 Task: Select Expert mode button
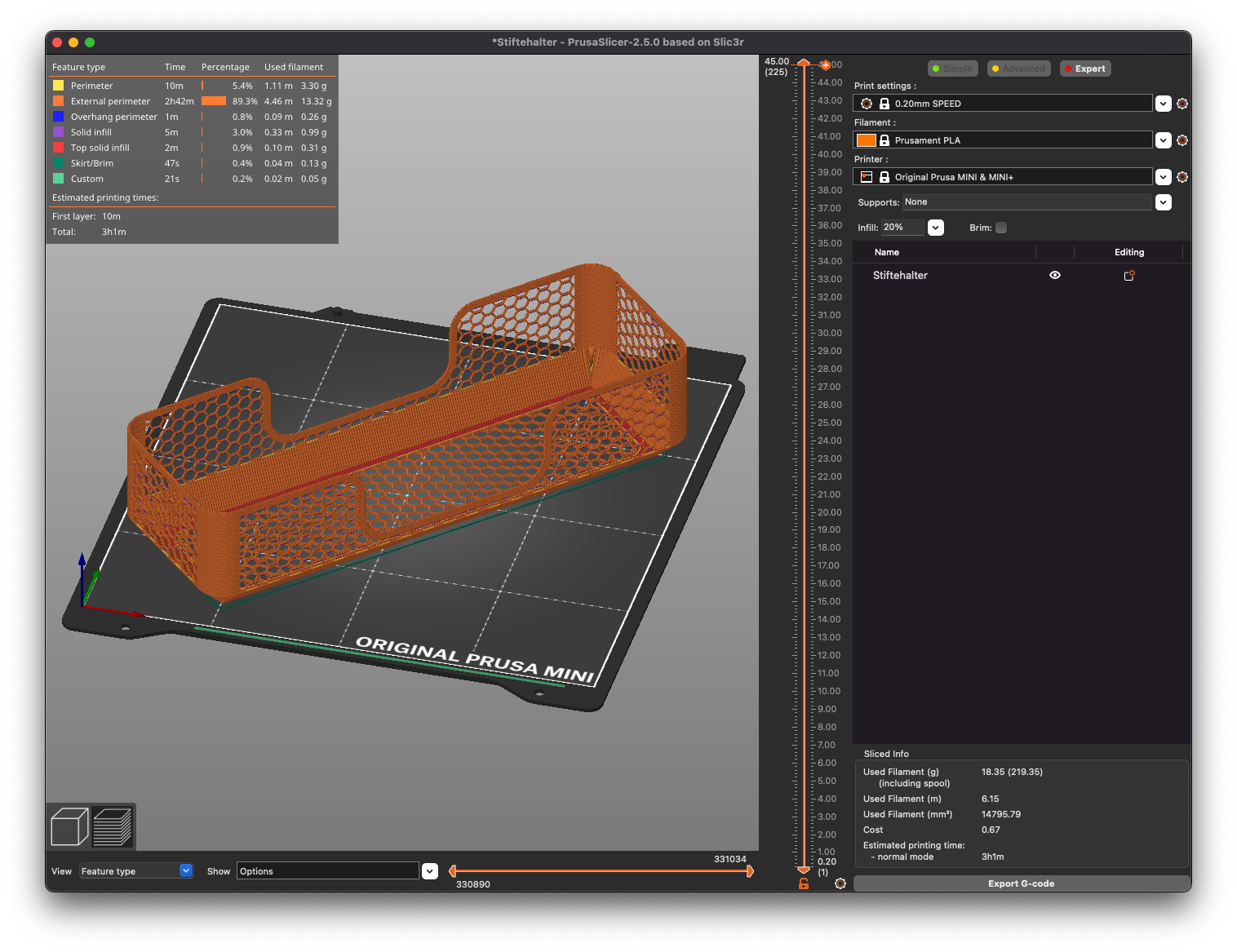tap(1085, 69)
